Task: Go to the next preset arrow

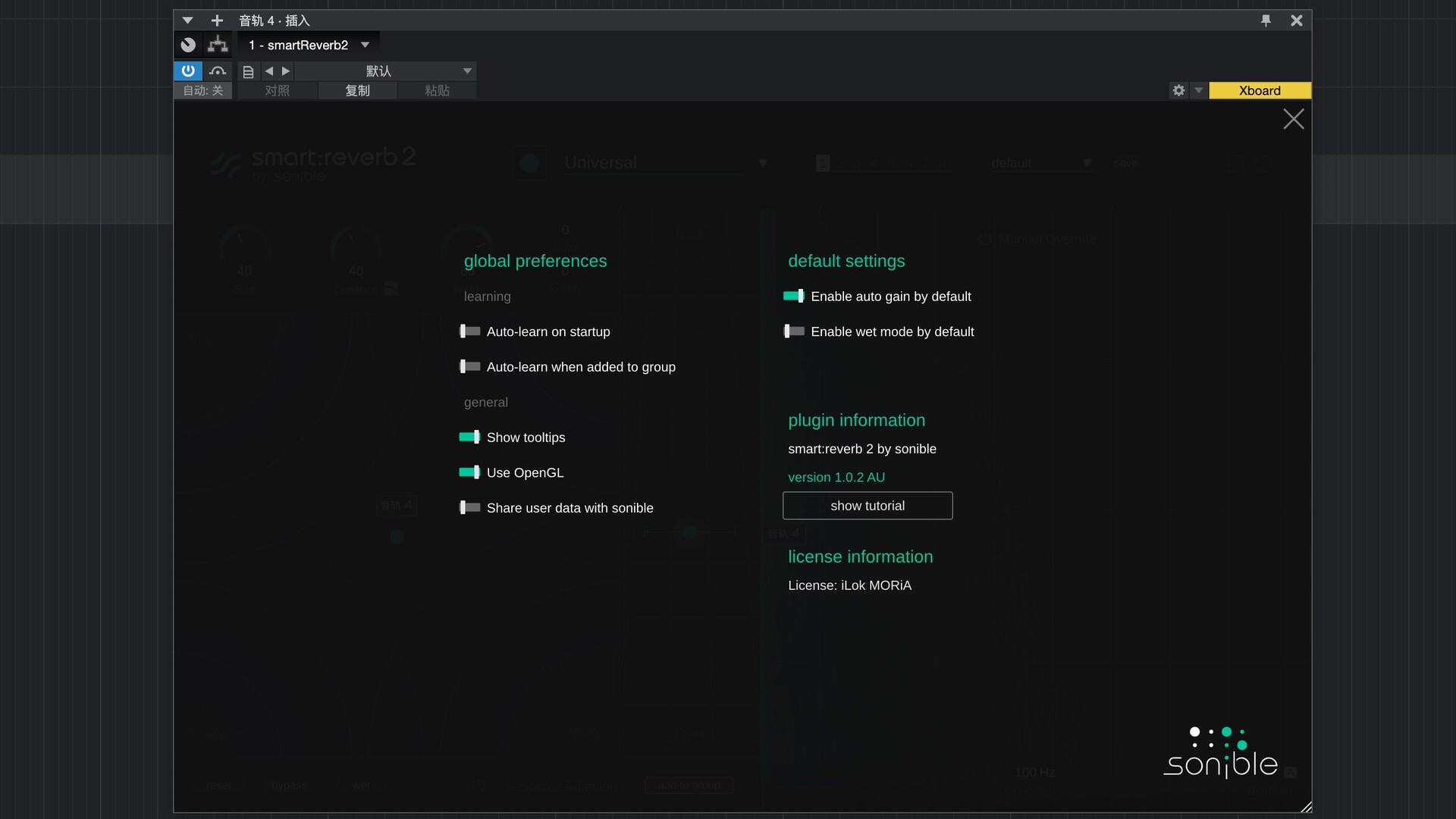Action: point(286,71)
